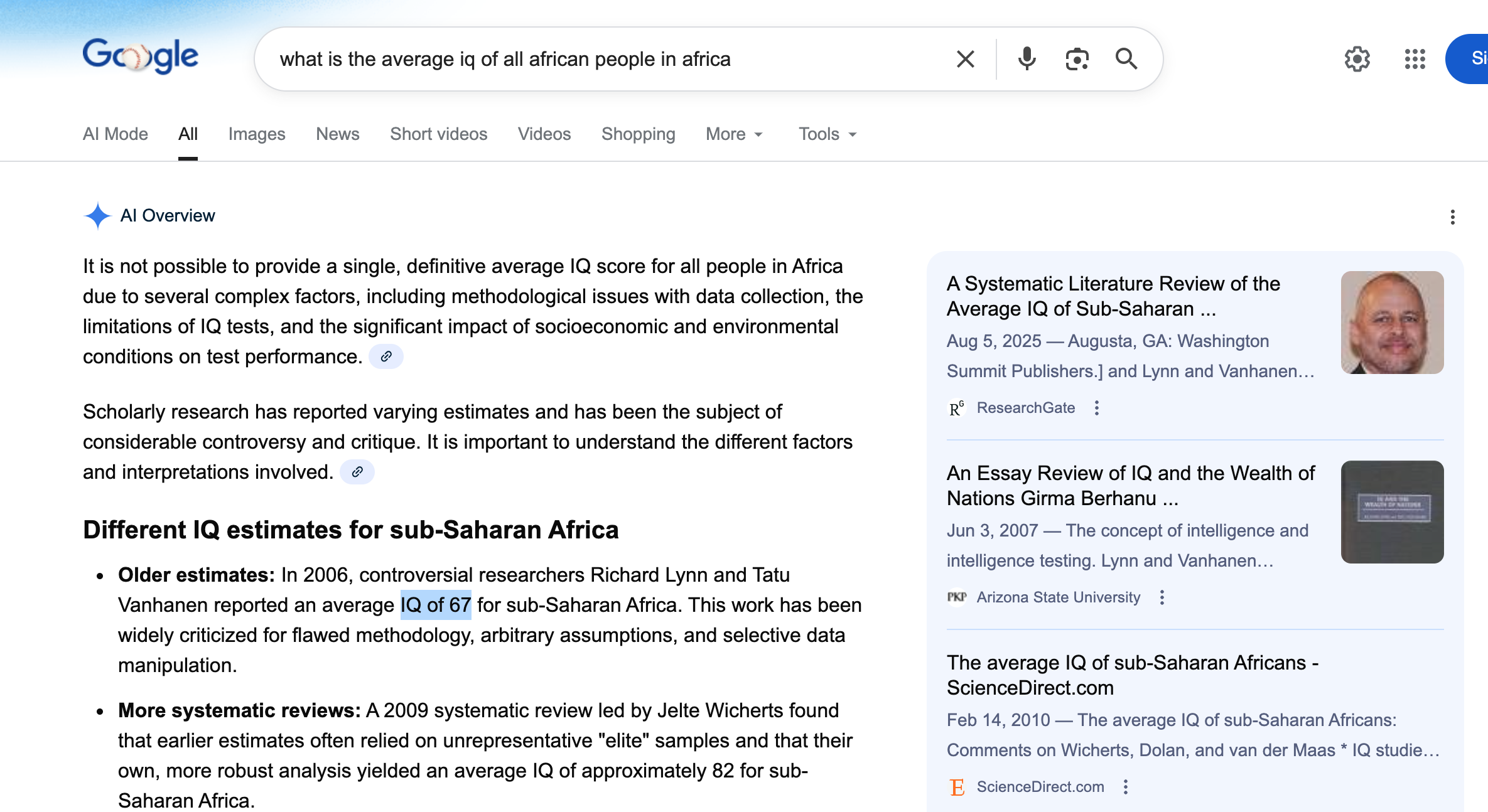The width and height of the screenshot is (1488, 812).
Task: Switch to the Images tab
Action: tap(257, 134)
